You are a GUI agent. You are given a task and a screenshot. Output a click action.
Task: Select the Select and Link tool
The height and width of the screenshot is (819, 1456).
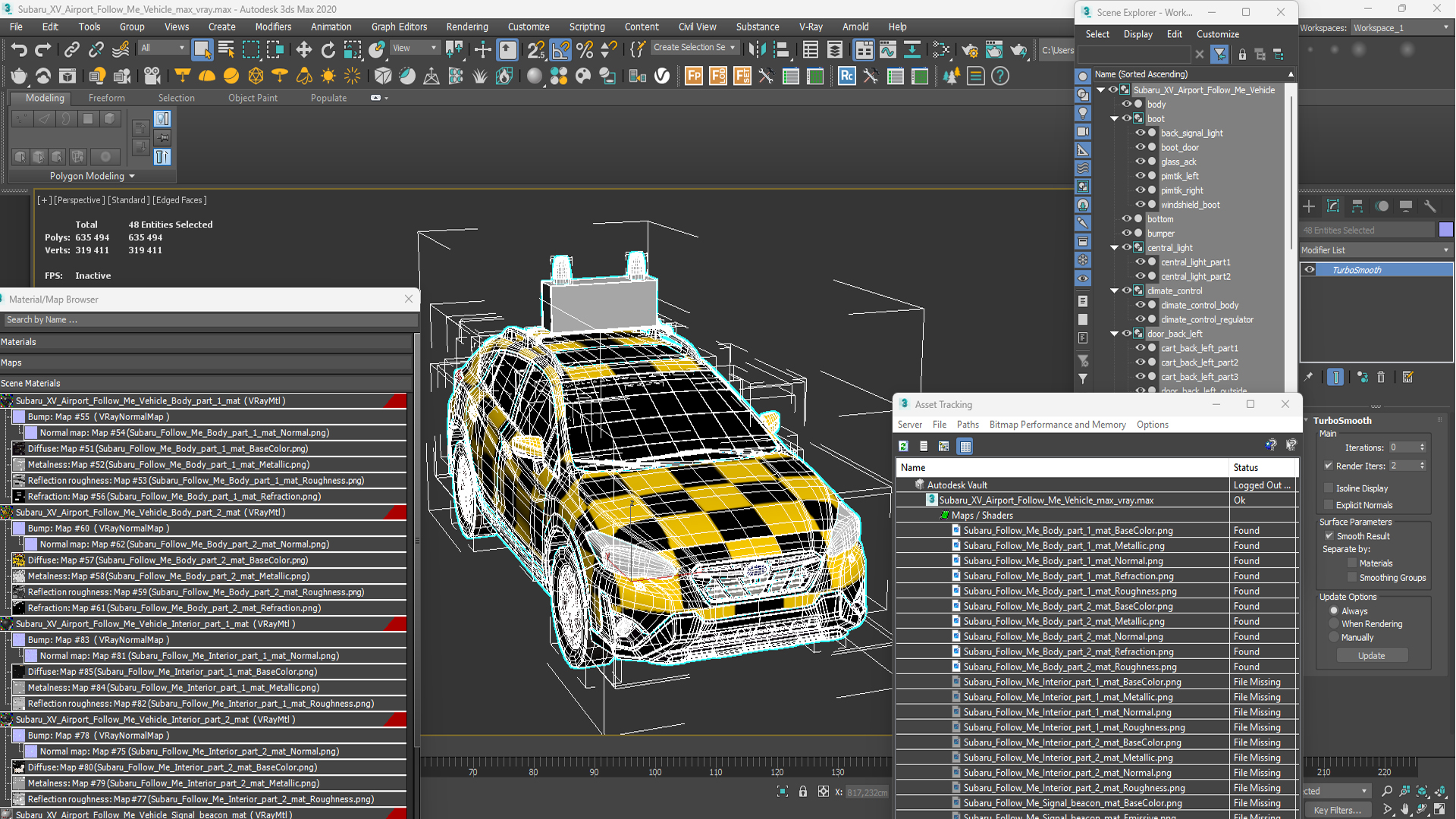[71, 50]
